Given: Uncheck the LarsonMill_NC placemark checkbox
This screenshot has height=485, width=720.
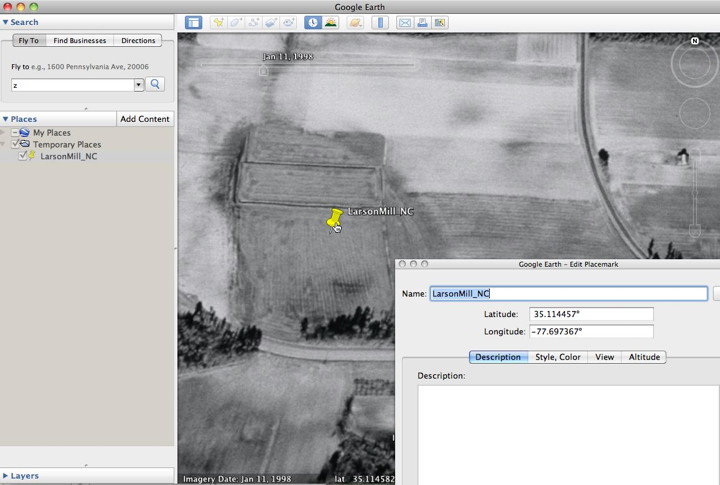Looking at the screenshot, I should pos(24,156).
